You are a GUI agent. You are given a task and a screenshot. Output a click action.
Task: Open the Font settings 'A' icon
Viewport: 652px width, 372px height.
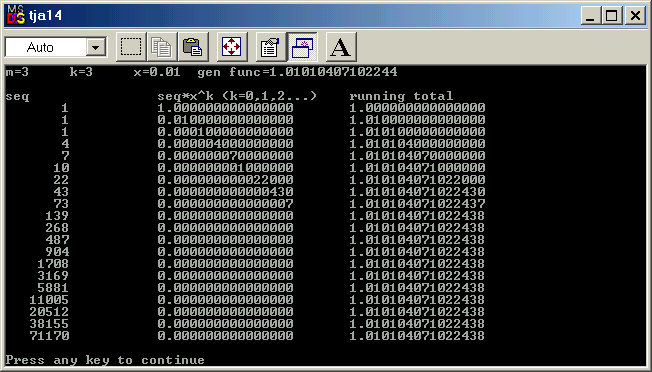point(341,47)
